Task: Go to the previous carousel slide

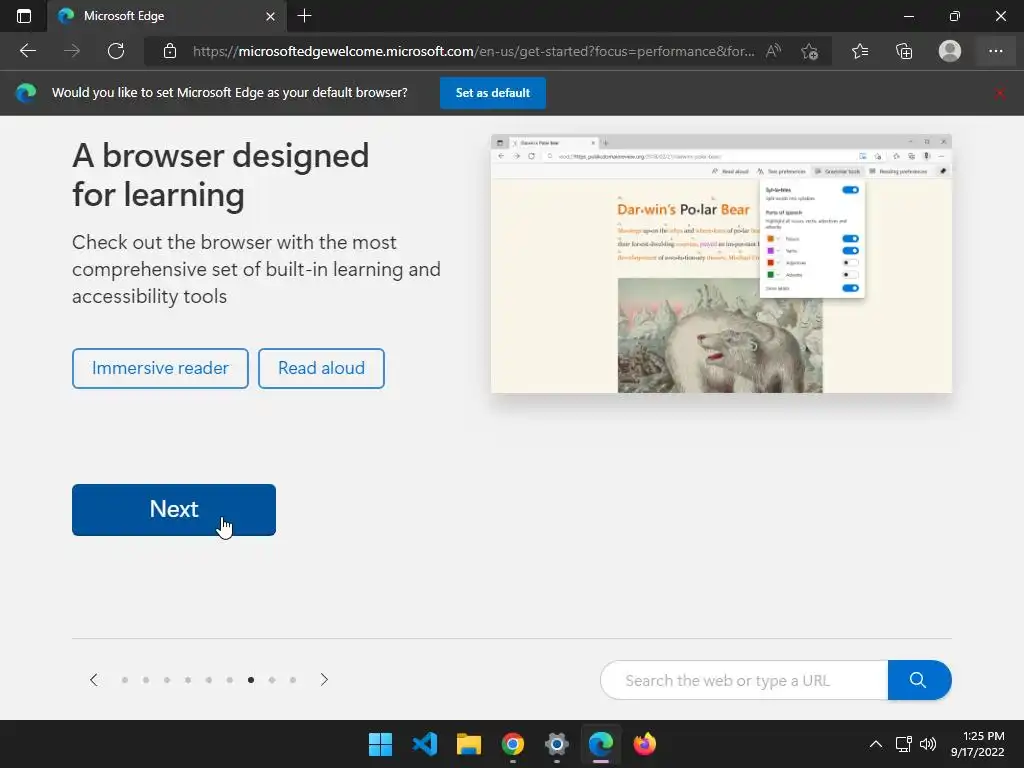Action: tap(93, 680)
